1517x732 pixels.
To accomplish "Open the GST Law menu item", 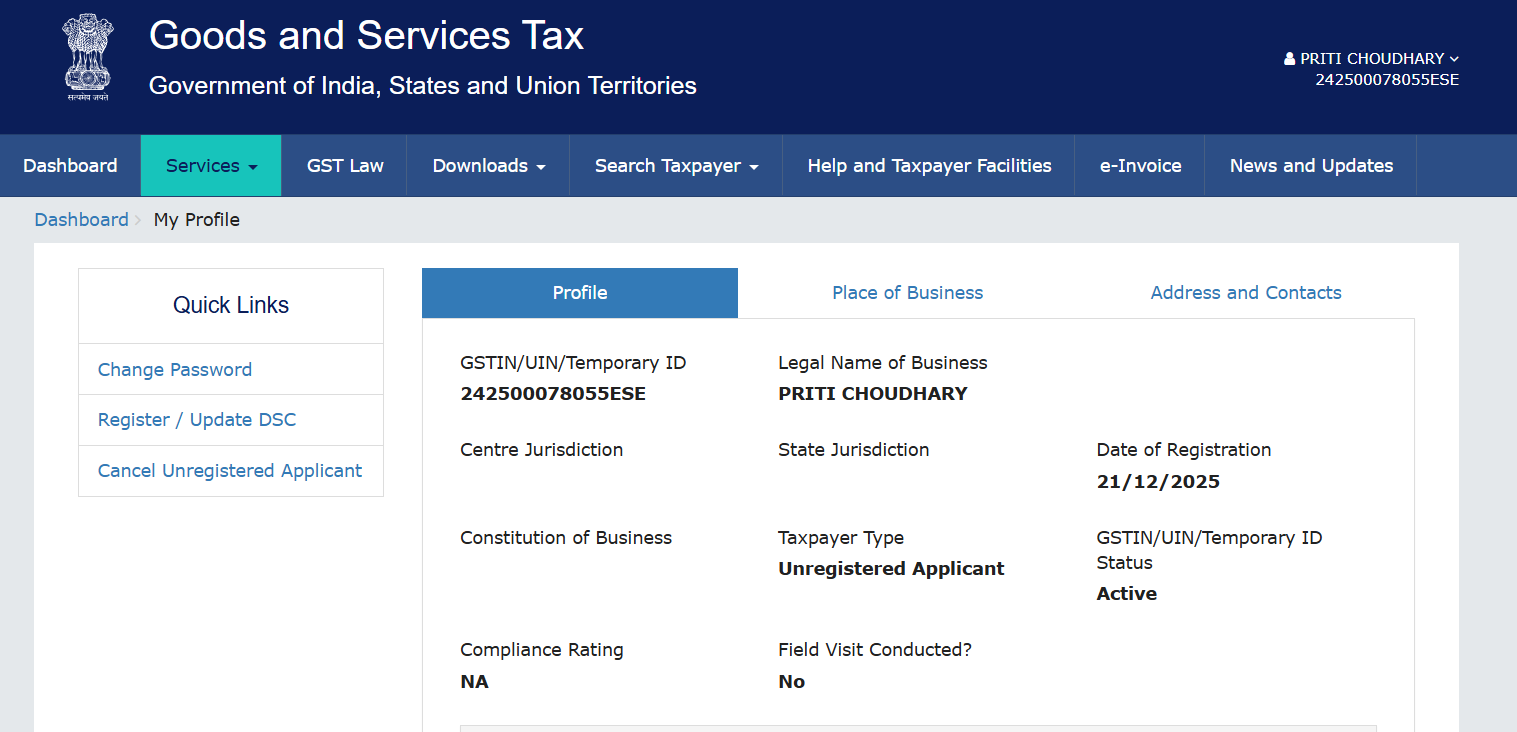I will pos(345,166).
